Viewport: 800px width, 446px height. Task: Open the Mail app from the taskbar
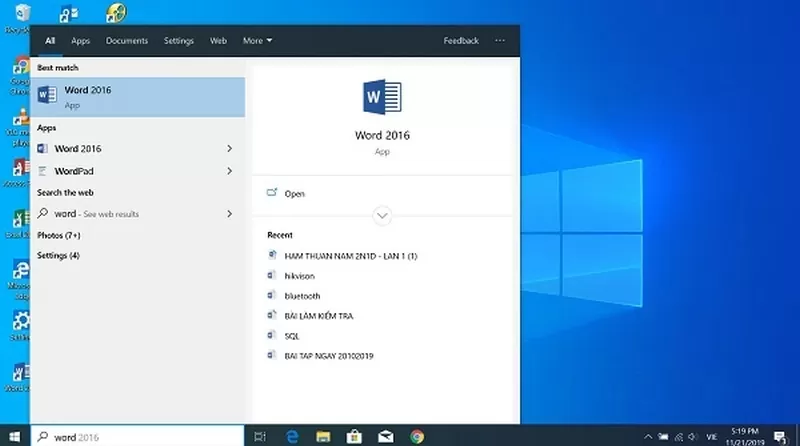tap(386, 437)
